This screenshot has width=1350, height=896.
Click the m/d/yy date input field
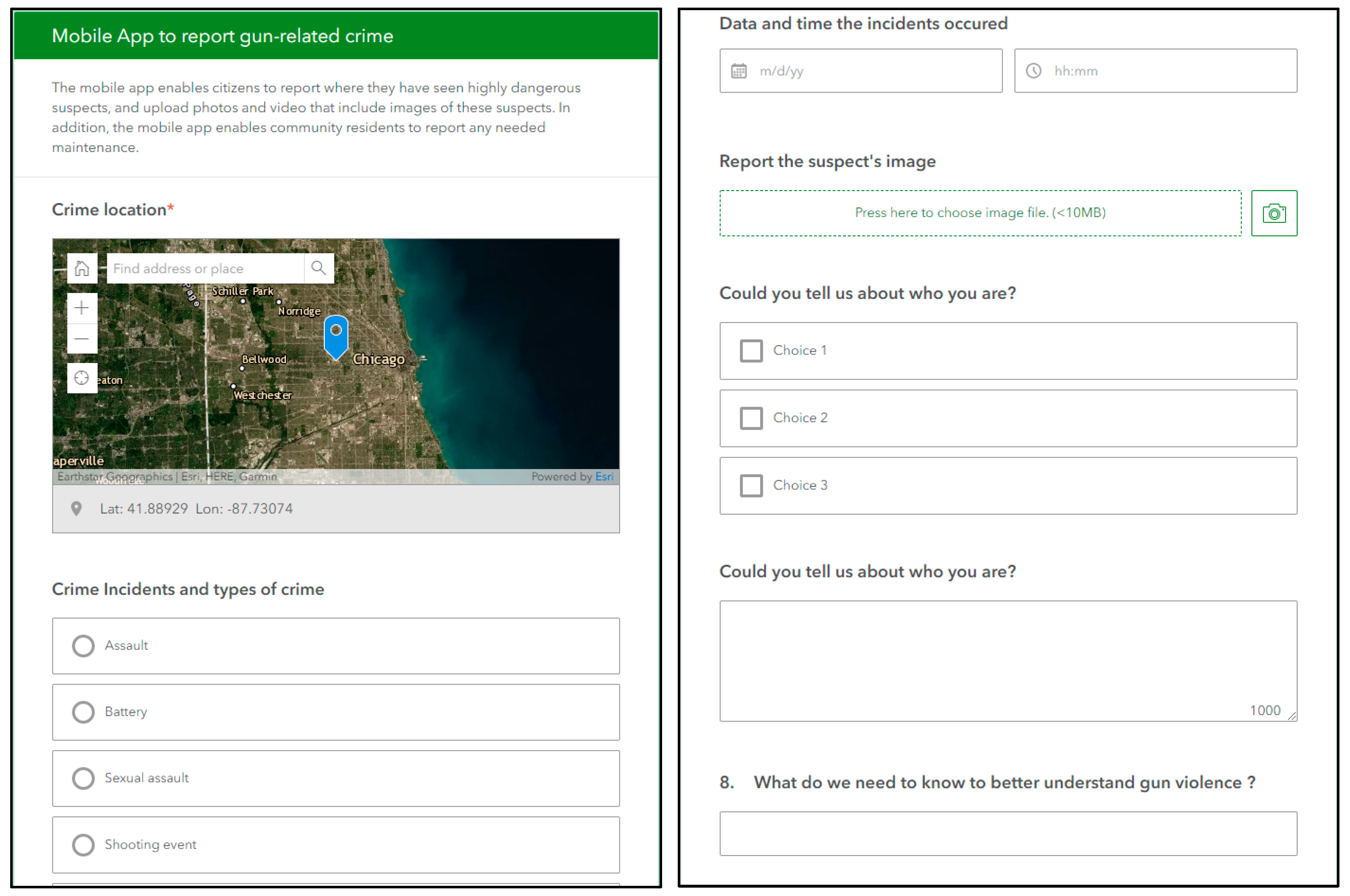tap(861, 71)
